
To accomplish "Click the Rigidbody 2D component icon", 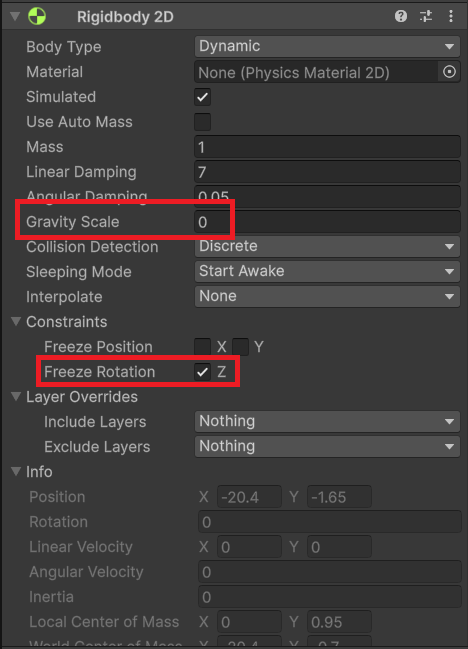I will click(37, 17).
